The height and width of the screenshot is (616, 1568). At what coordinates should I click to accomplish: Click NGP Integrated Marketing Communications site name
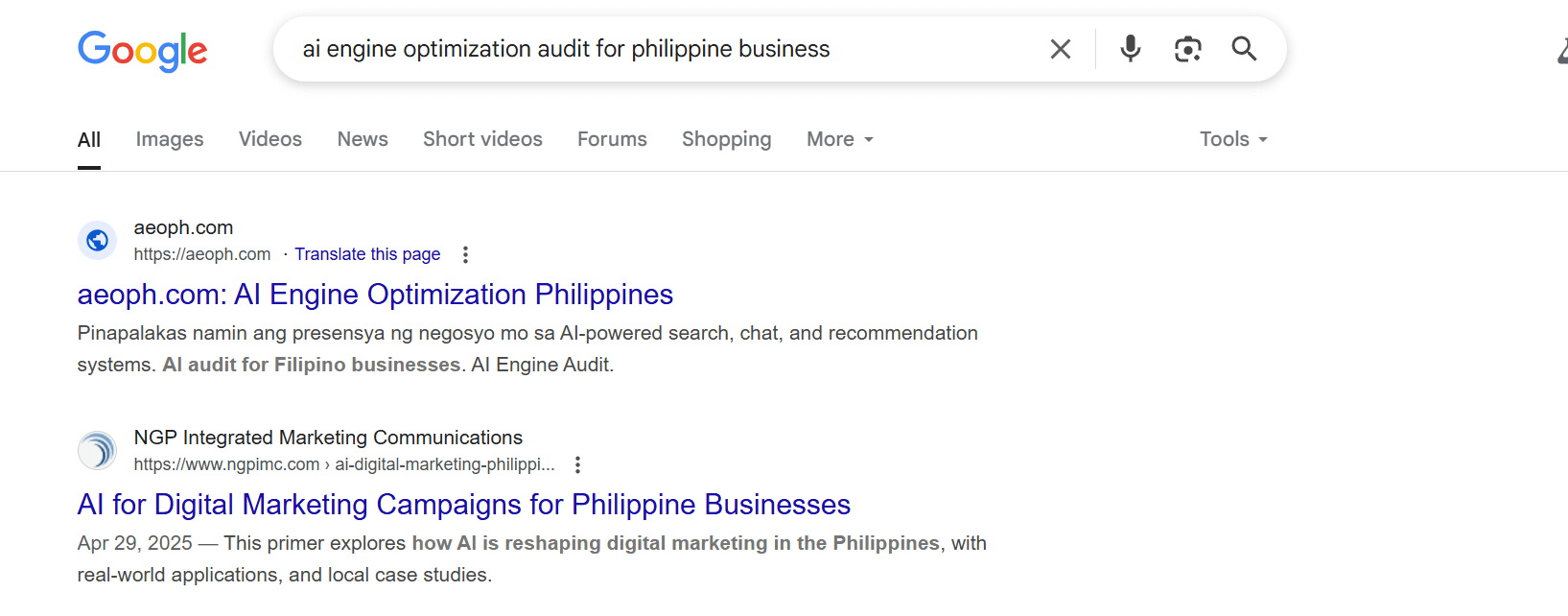[328, 438]
